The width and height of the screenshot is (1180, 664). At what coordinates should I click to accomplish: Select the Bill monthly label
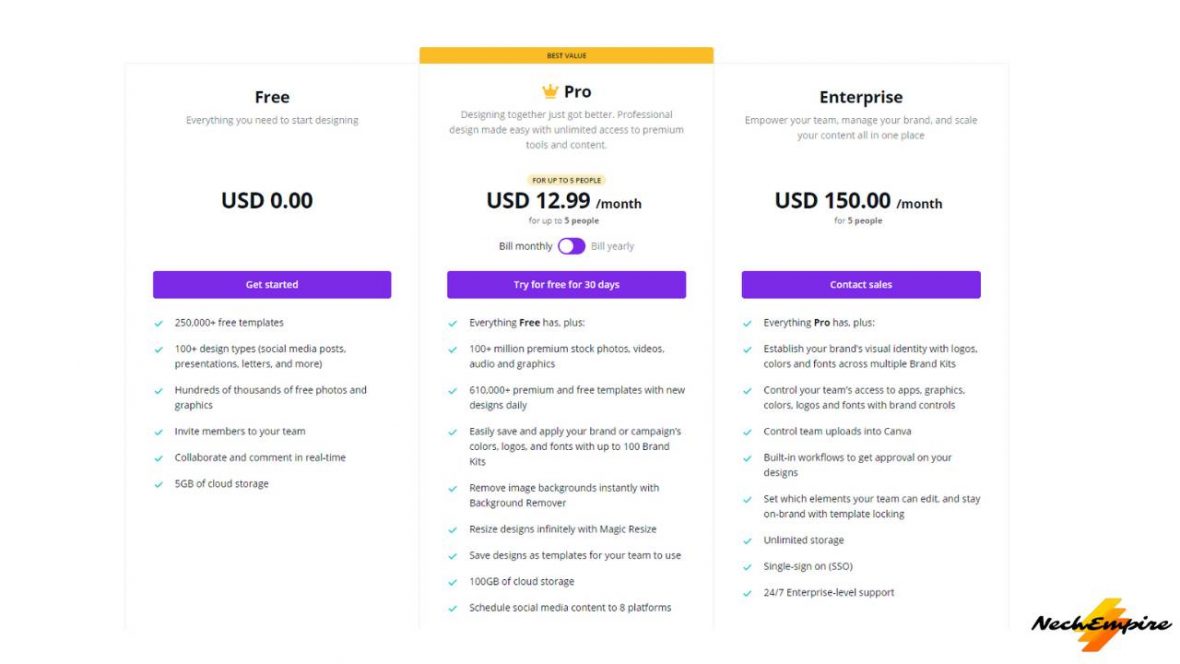pyautogui.click(x=525, y=246)
